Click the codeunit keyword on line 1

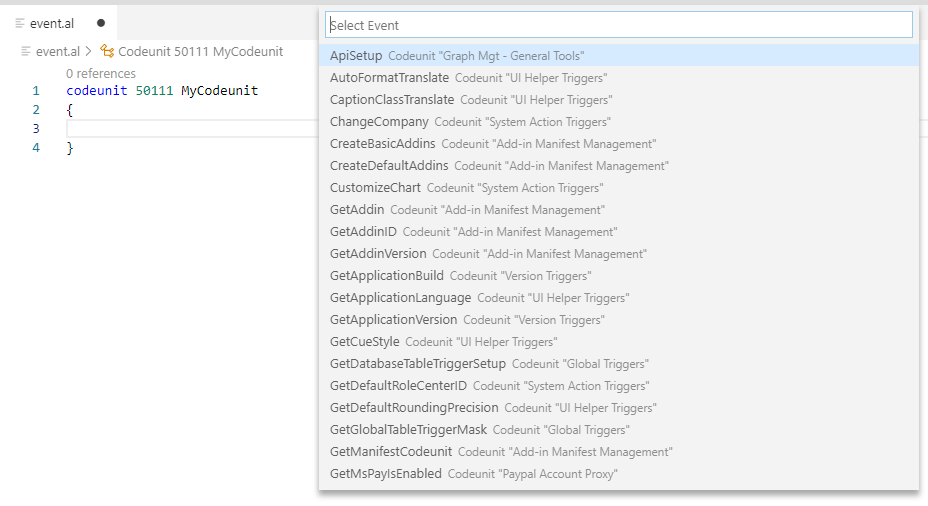coord(96,91)
